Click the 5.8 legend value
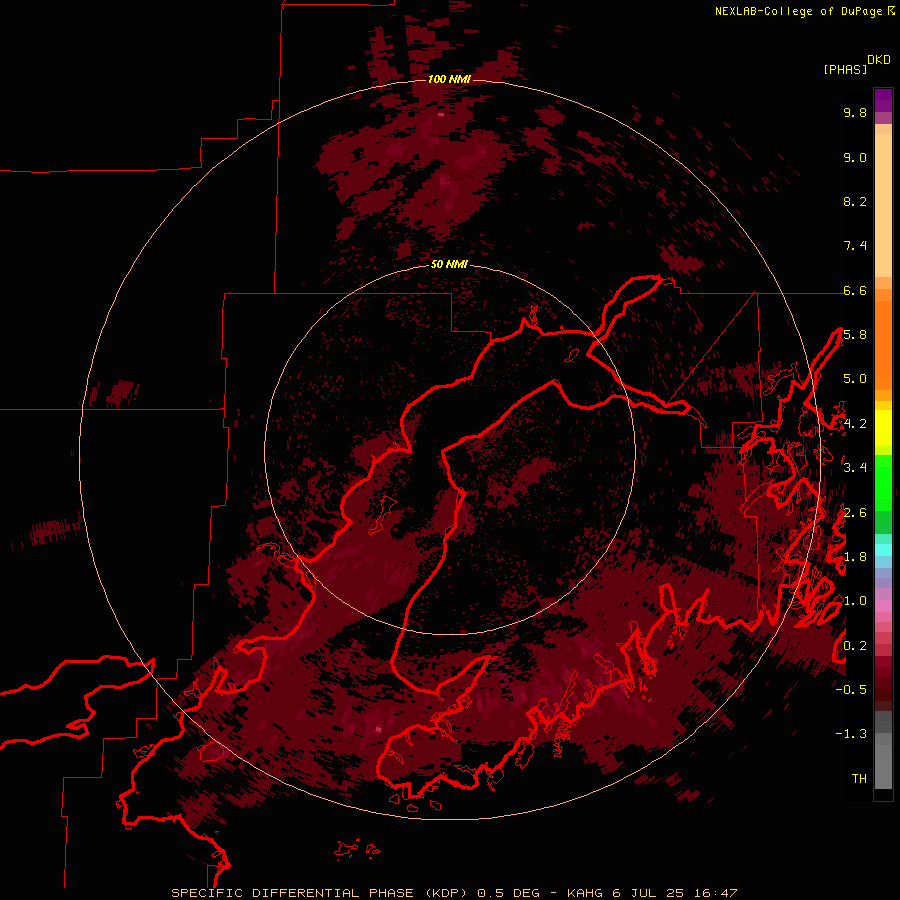The width and height of the screenshot is (900, 900). [x=855, y=335]
